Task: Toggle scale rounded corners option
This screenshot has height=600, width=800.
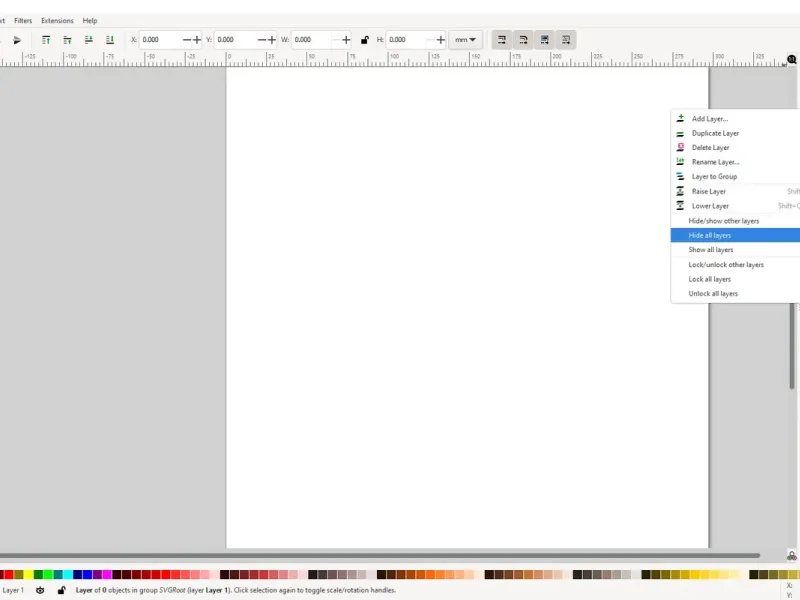Action: [x=523, y=40]
